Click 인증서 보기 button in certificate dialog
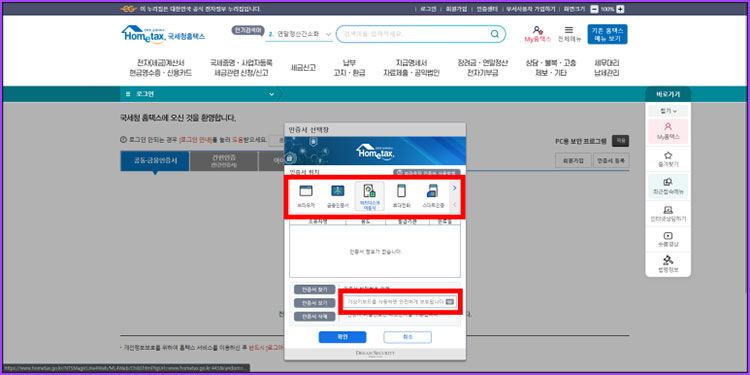This screenshot has height=375, width=750. 314,303
